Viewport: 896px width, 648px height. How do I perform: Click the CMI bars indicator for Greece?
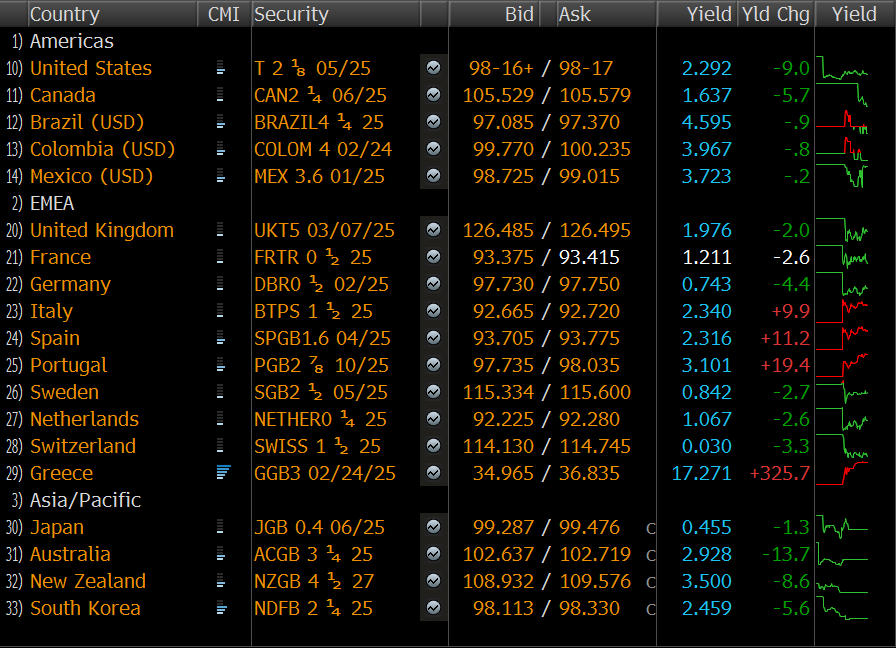(x=223, y=473)
